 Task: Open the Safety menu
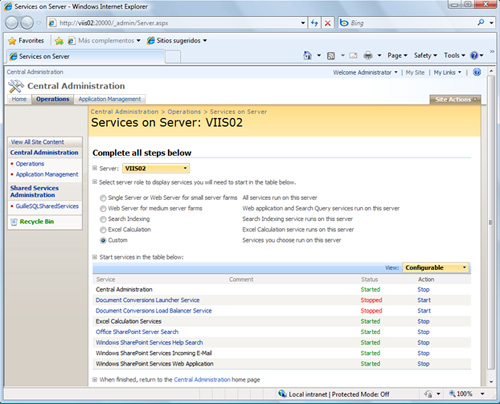(425, 56)
